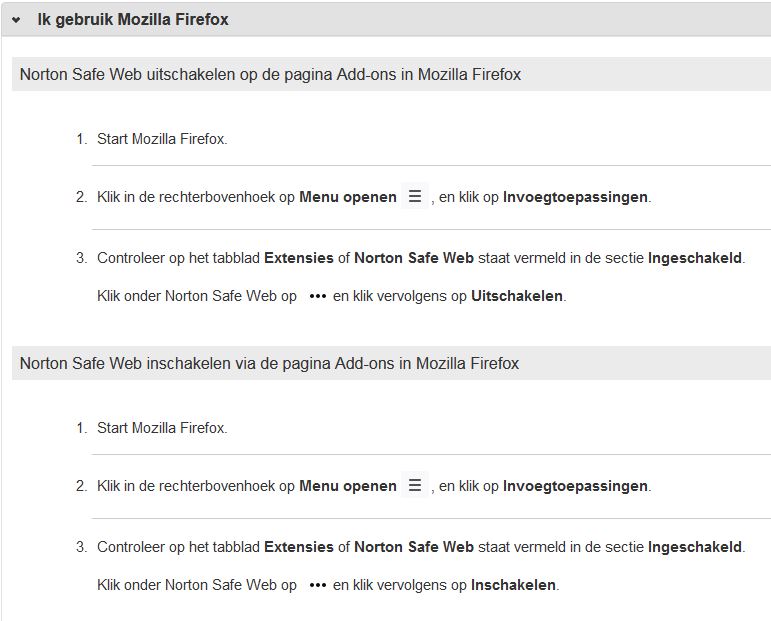Click three-dots icon before "Inschakelen" instruction
This screenshot has width=771, height=621.
tap(319, 585)
